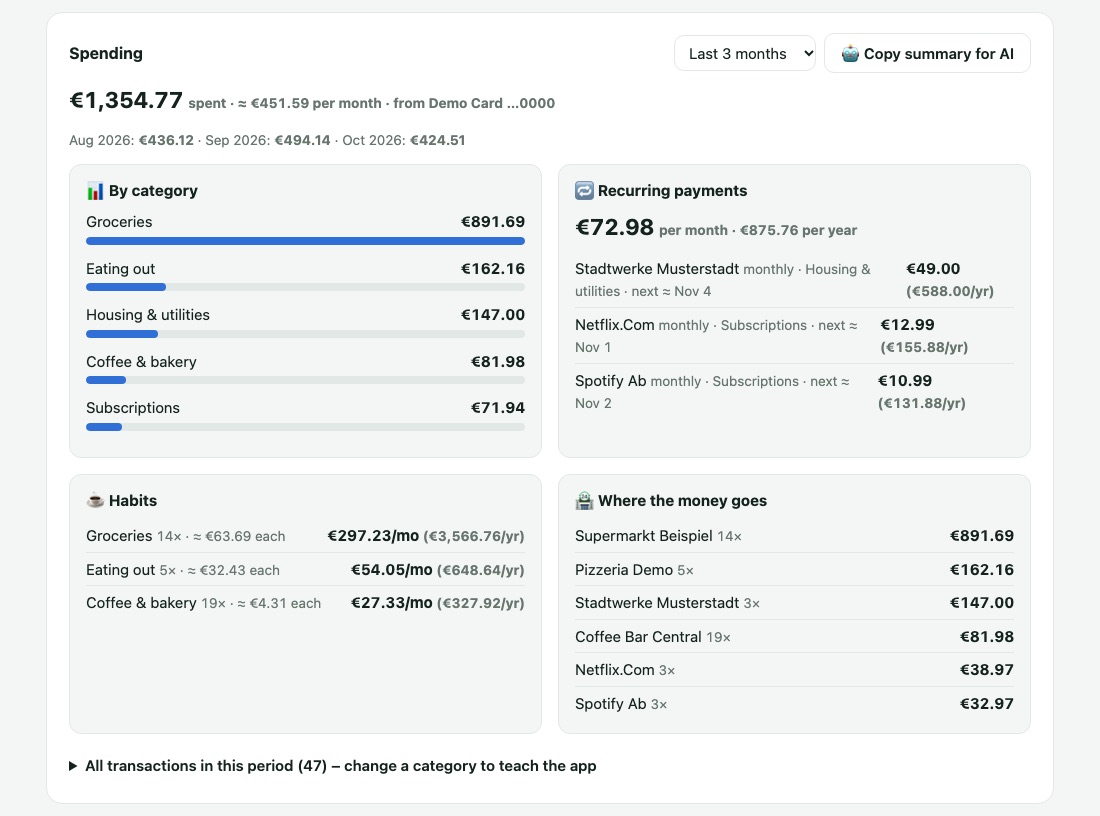Click the €38.97 Netflix.Com amount

(x=986, y=670)
